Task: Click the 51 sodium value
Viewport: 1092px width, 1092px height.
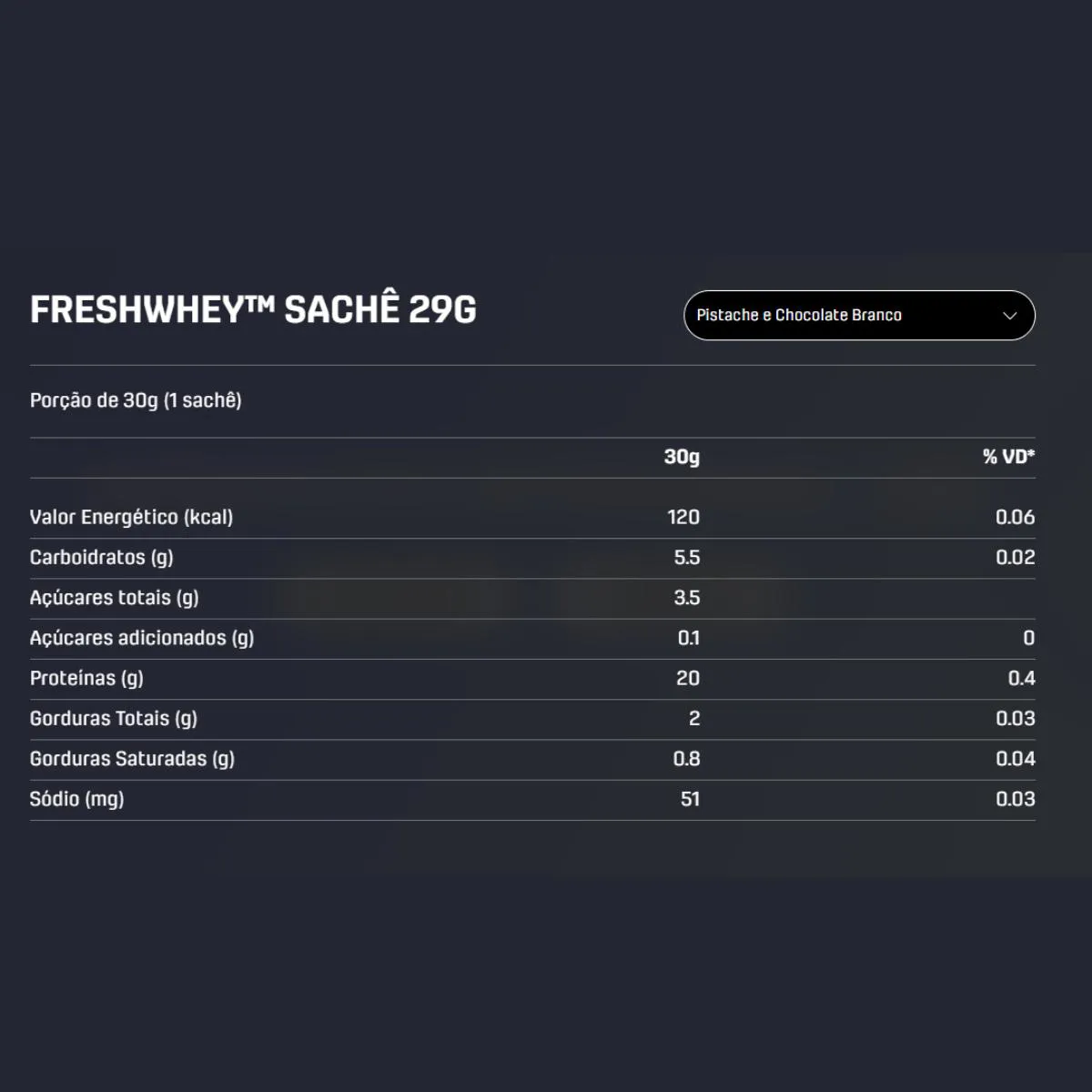Action: (690, 799)
